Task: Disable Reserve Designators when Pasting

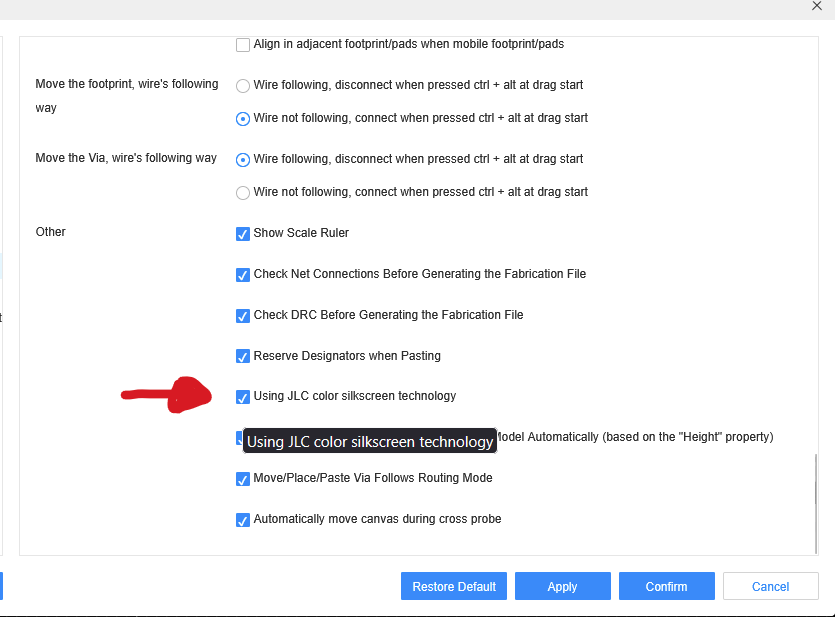Action: tap(243, 357)
